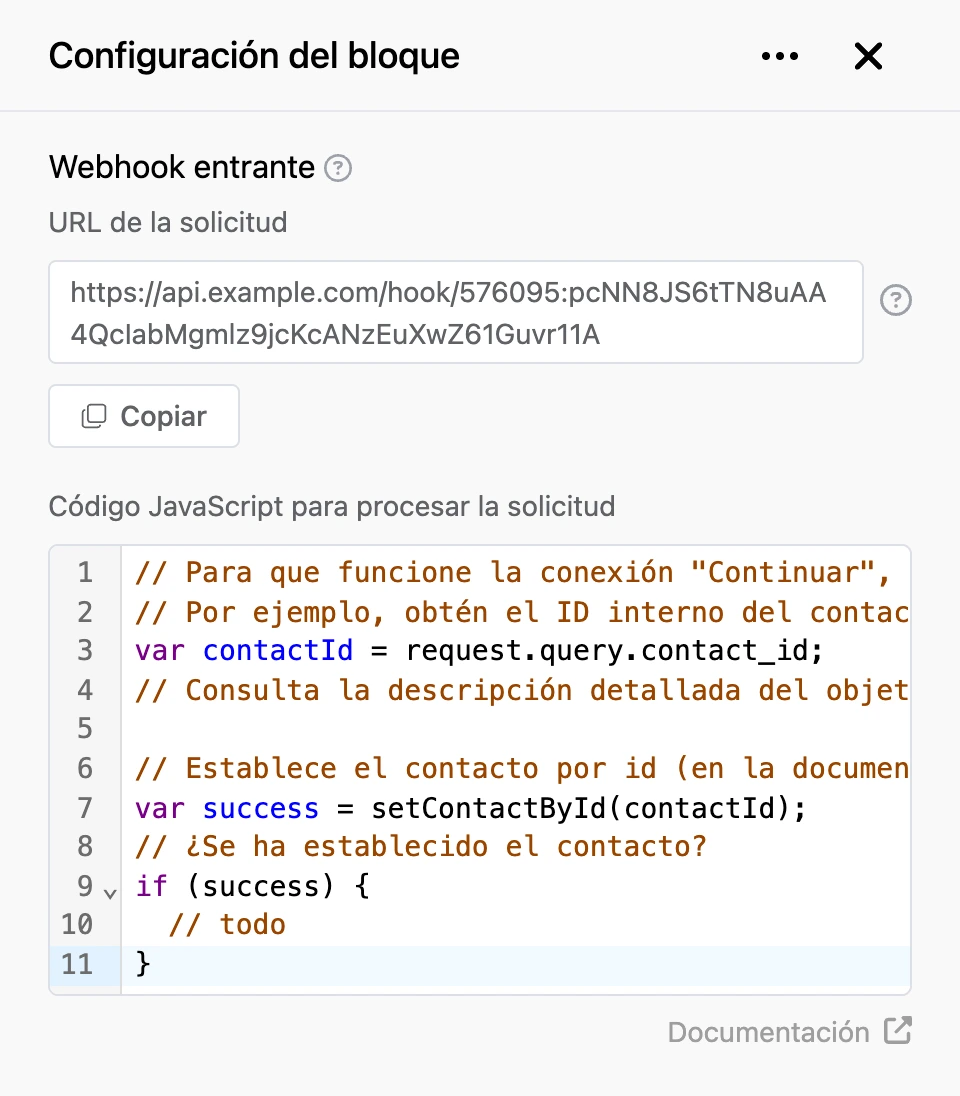960x1096 pixels.
Task: Collapse the code fold arrow on line 9
Action: [x=110, y=893]
